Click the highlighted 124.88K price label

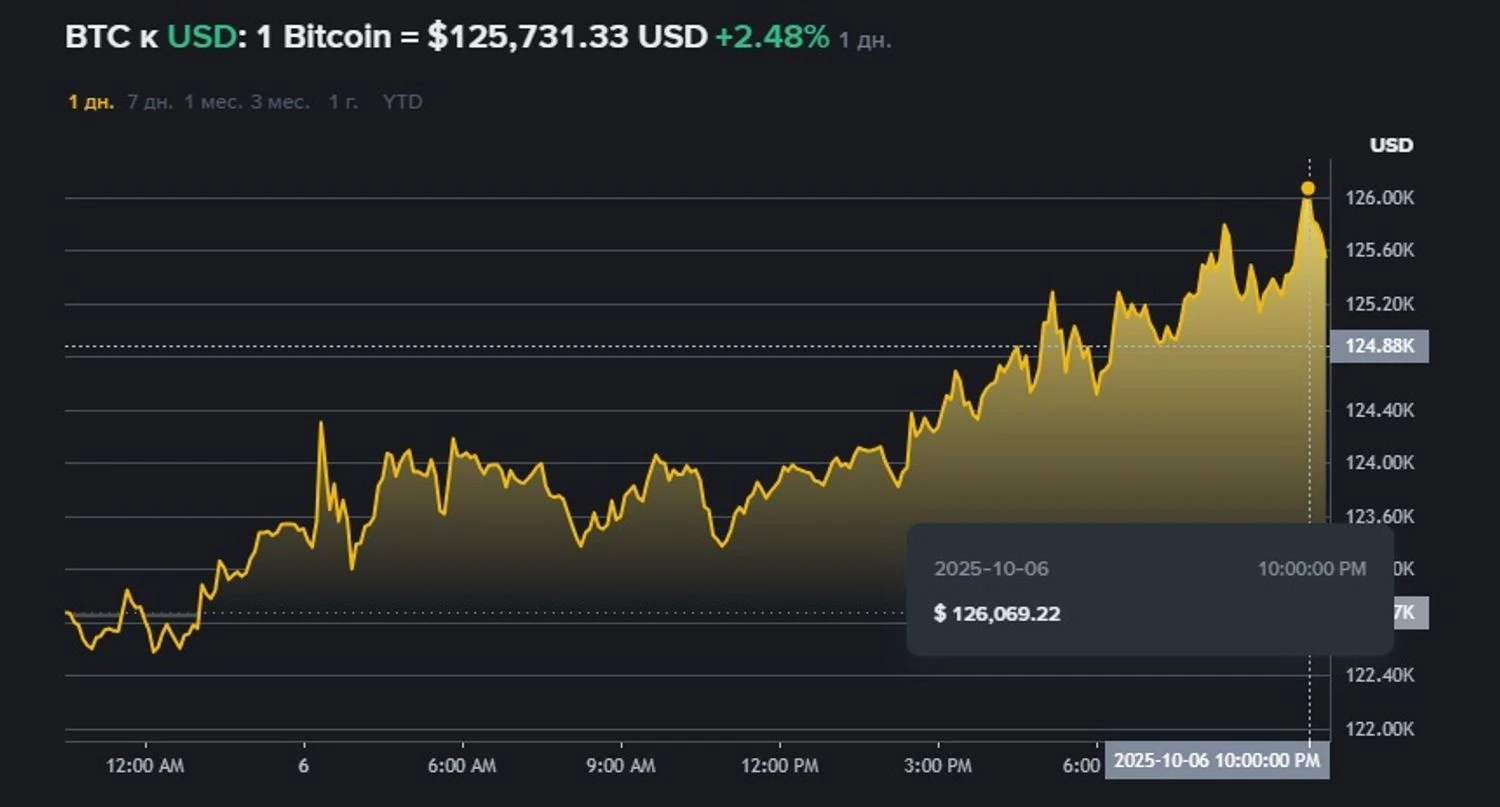tap(1380, 346)
